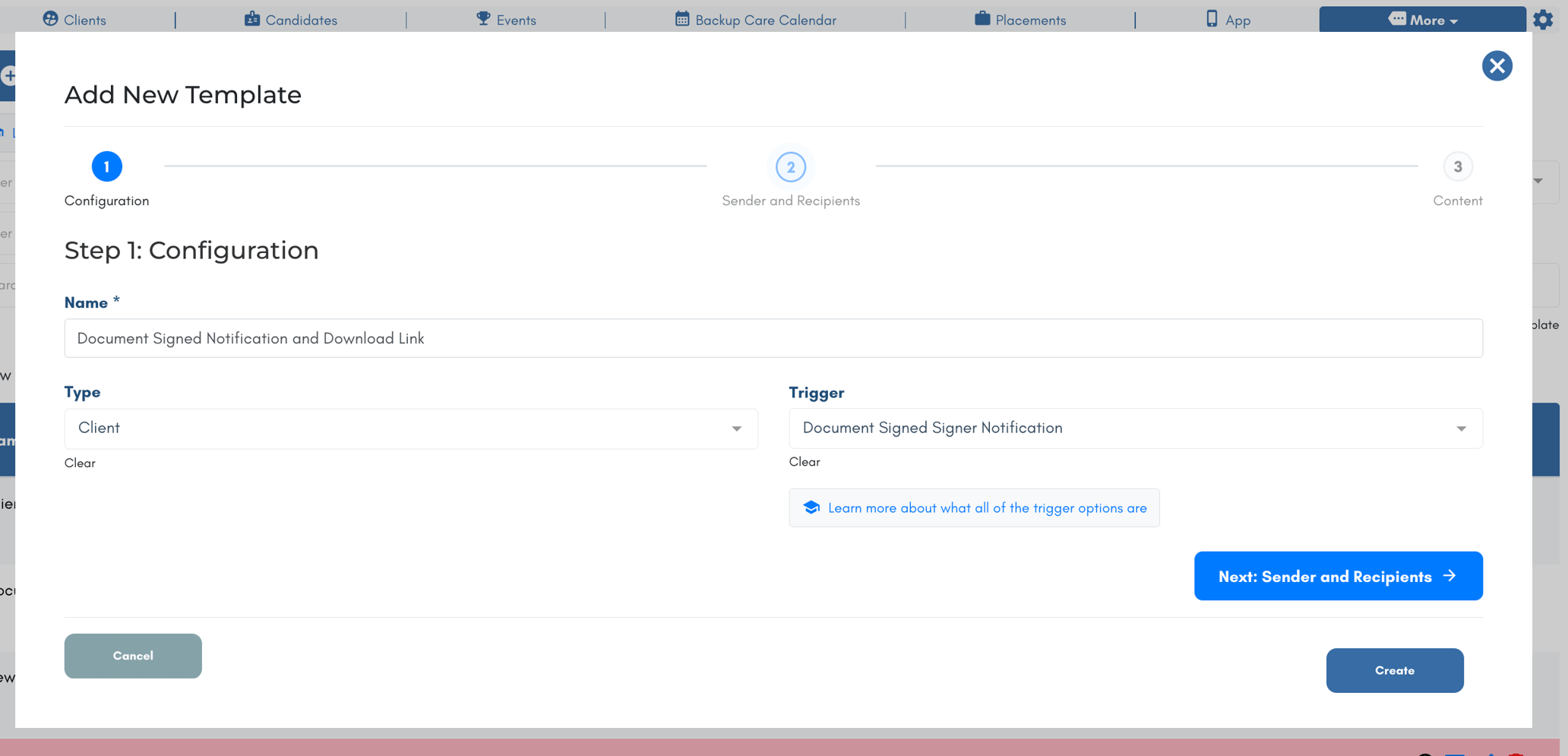Clear the Type selection
Viewport: 1568px width, 756px height.
(80, 463)
